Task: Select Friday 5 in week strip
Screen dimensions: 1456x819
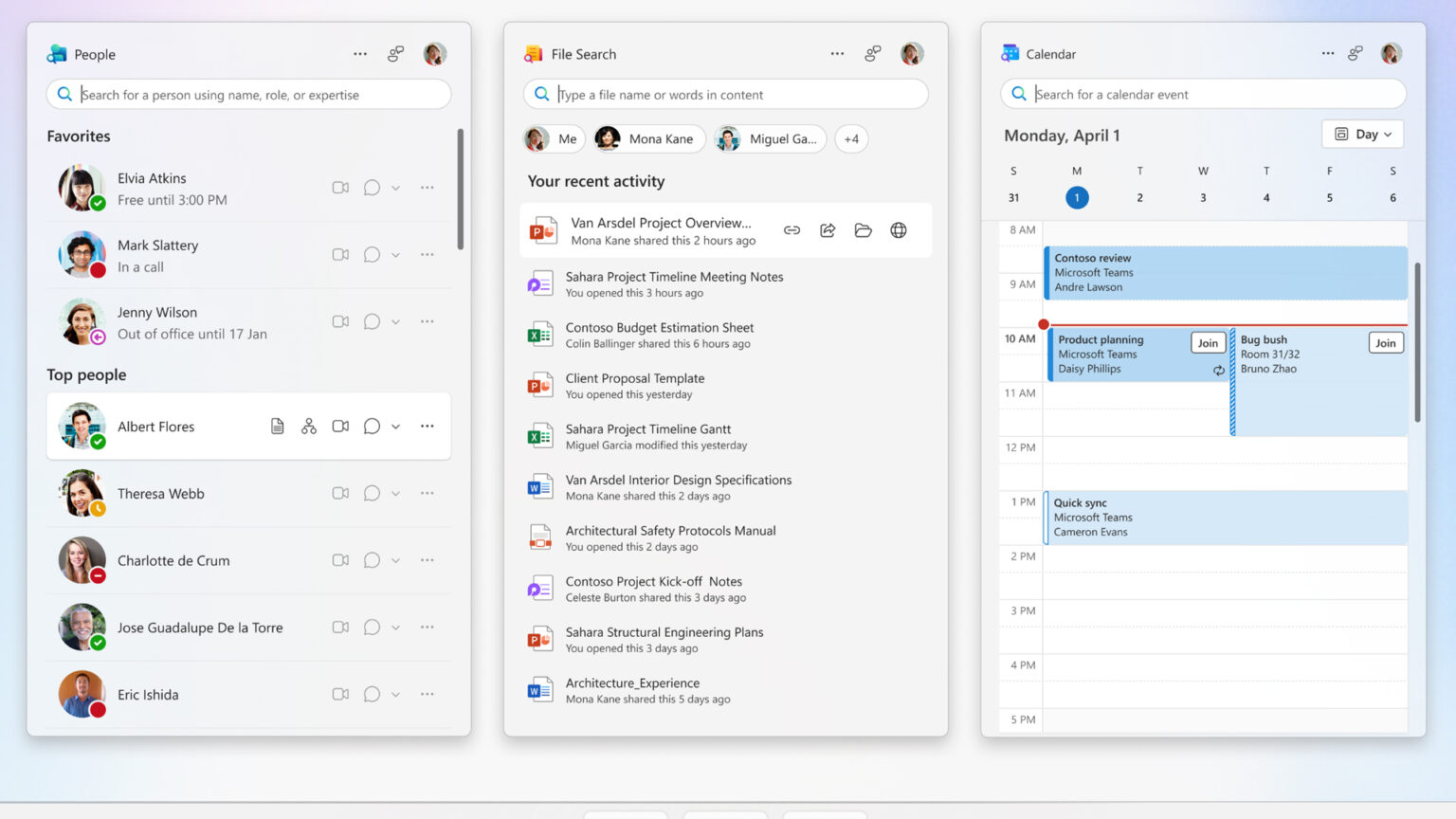Action: point(1329,197)
